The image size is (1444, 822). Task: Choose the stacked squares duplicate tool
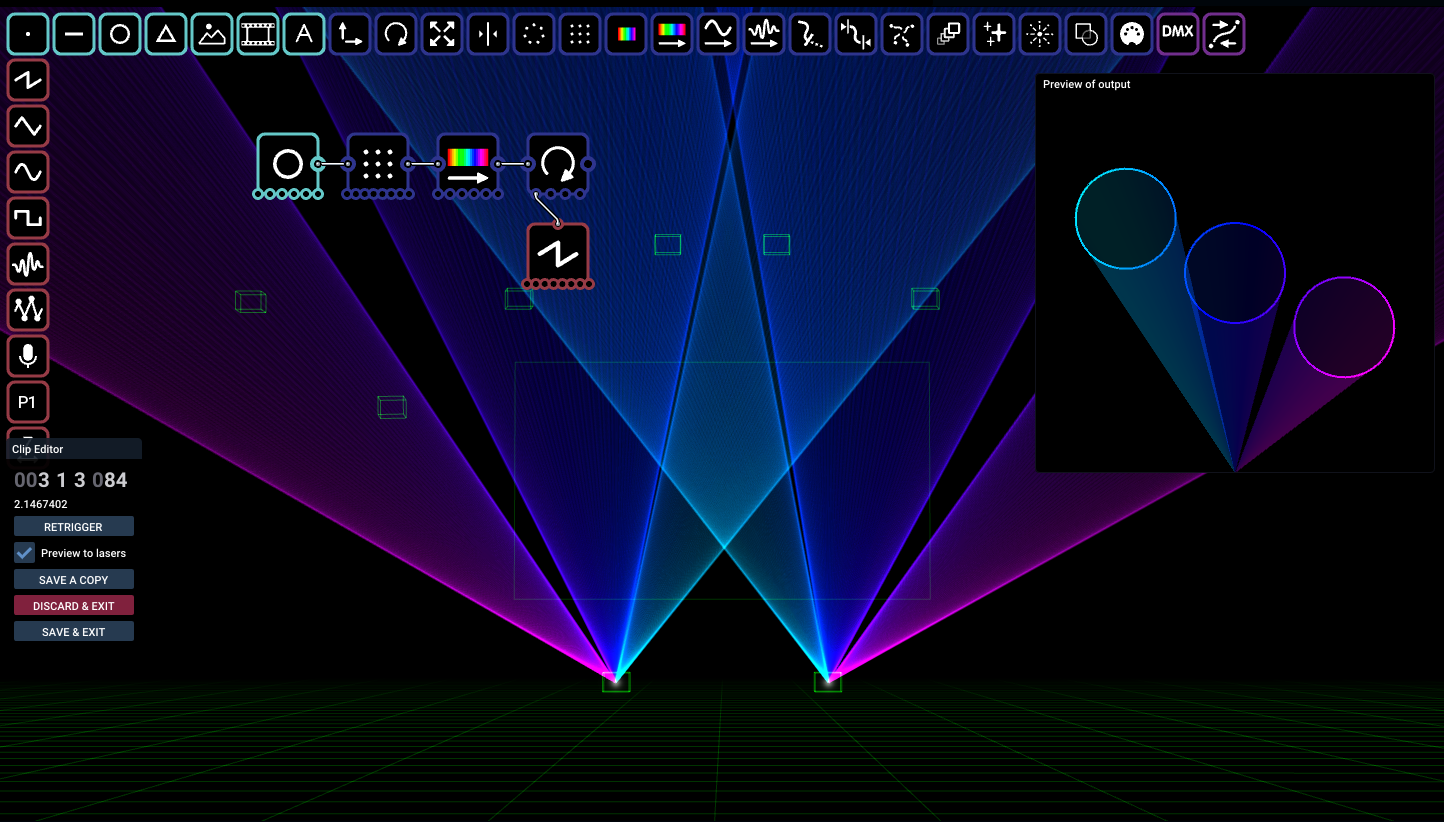pos(948,34)
